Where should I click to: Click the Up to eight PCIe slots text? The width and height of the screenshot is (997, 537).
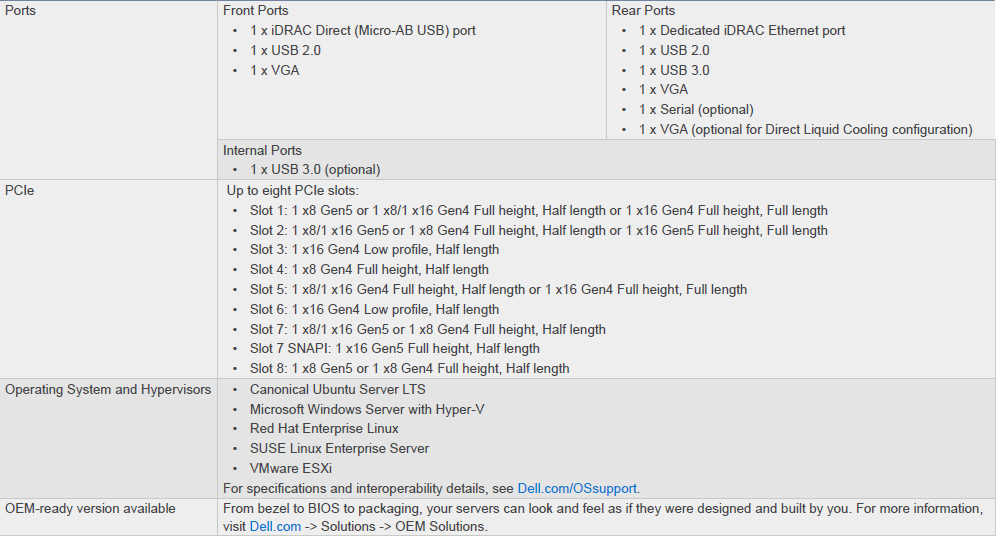tap(292, 190)
